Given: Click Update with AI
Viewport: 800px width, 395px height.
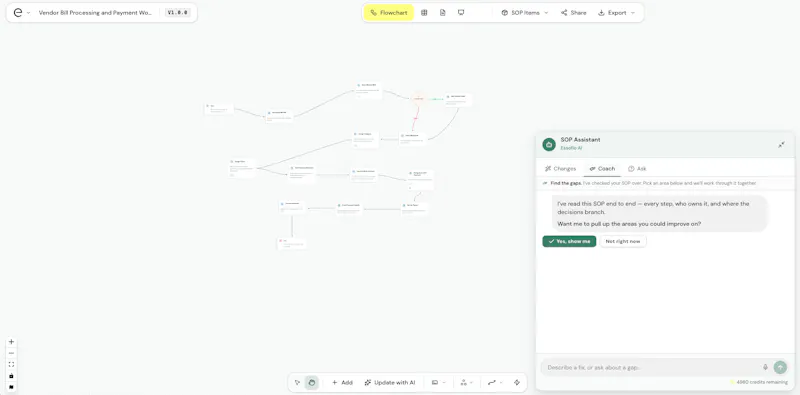Looking at the screenshot, I should pos(390,382).
